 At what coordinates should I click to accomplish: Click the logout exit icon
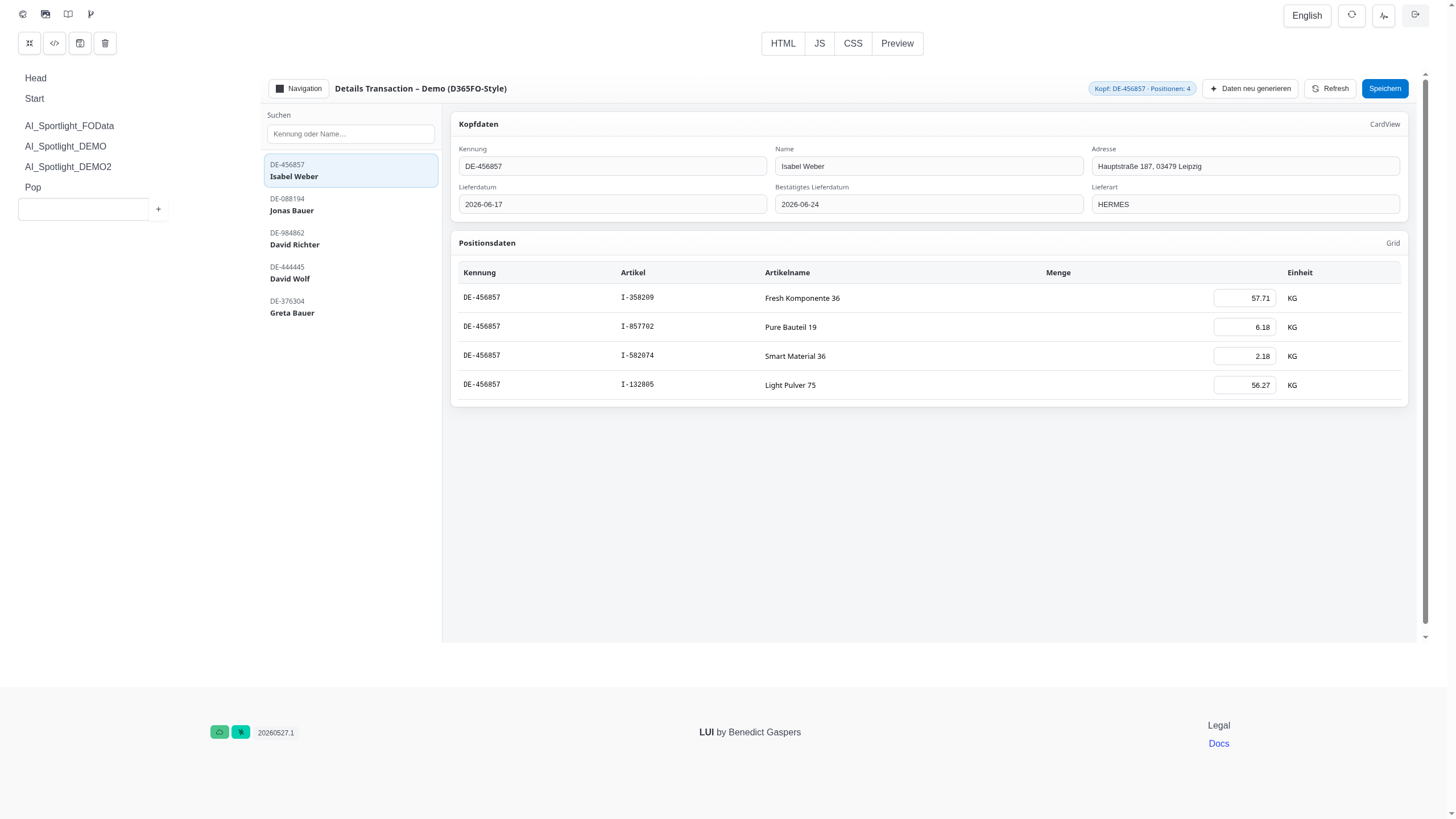(x=1416, y=15)
